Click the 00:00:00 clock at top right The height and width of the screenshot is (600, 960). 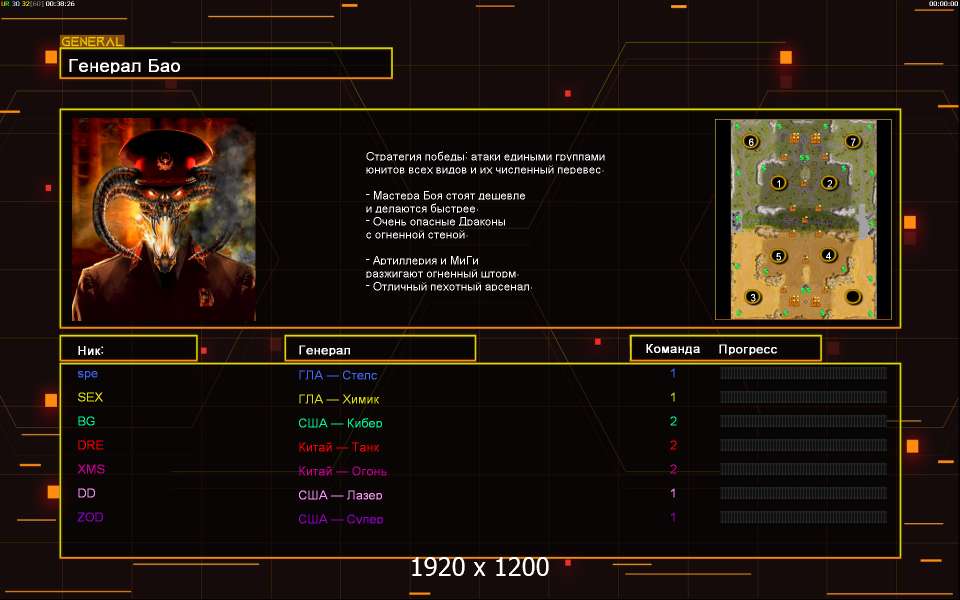click(x=942, y=4)
